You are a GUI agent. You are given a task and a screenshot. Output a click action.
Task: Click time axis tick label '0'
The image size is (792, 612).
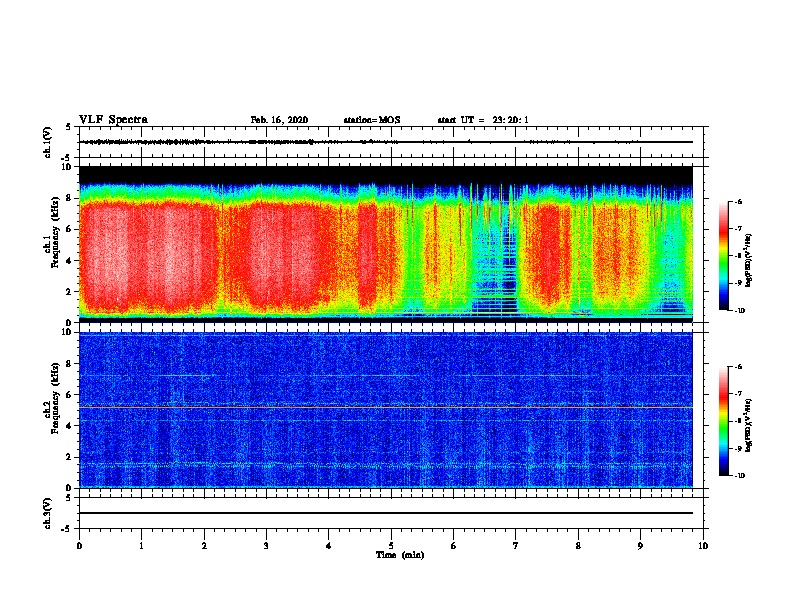(79, 546)
